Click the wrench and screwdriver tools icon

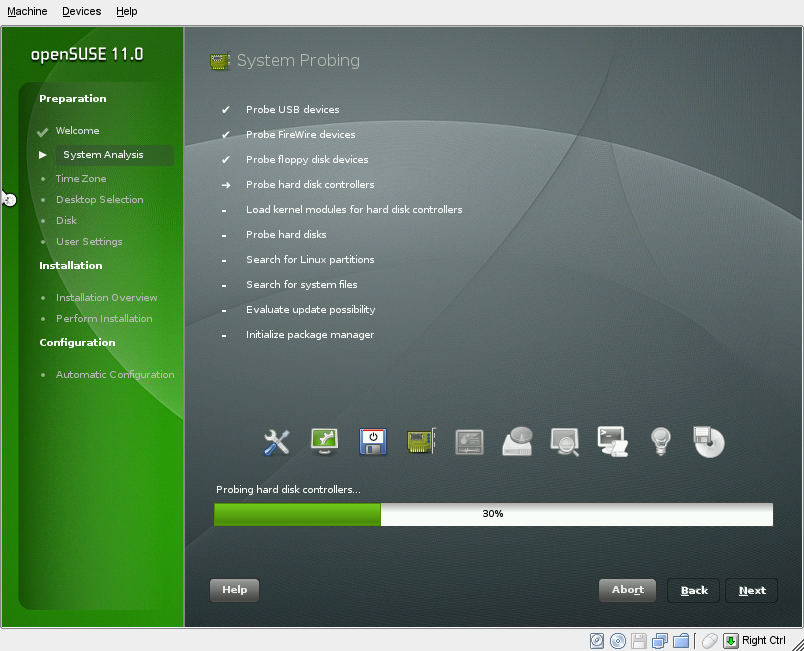click(x=277, y=442)
